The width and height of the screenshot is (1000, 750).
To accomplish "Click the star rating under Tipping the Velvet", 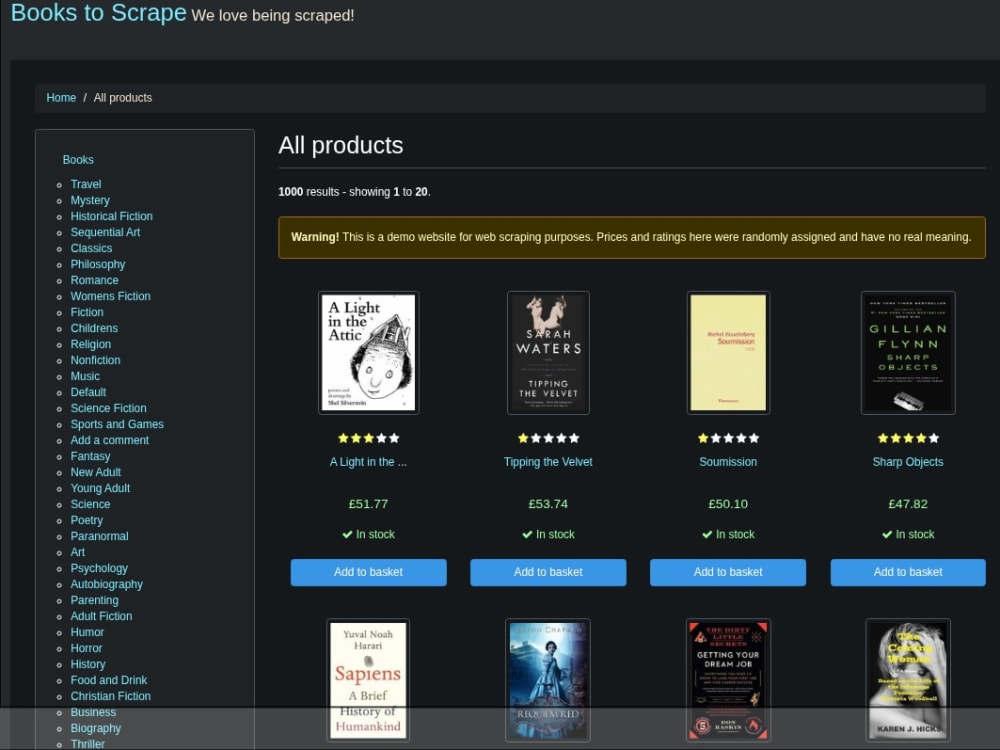I will coord(548,438).
